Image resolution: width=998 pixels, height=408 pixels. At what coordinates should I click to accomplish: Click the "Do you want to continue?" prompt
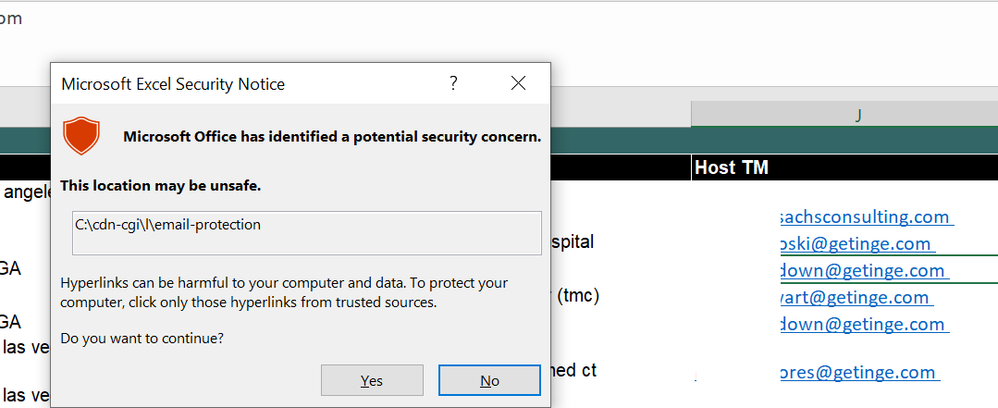pos(142,338)
